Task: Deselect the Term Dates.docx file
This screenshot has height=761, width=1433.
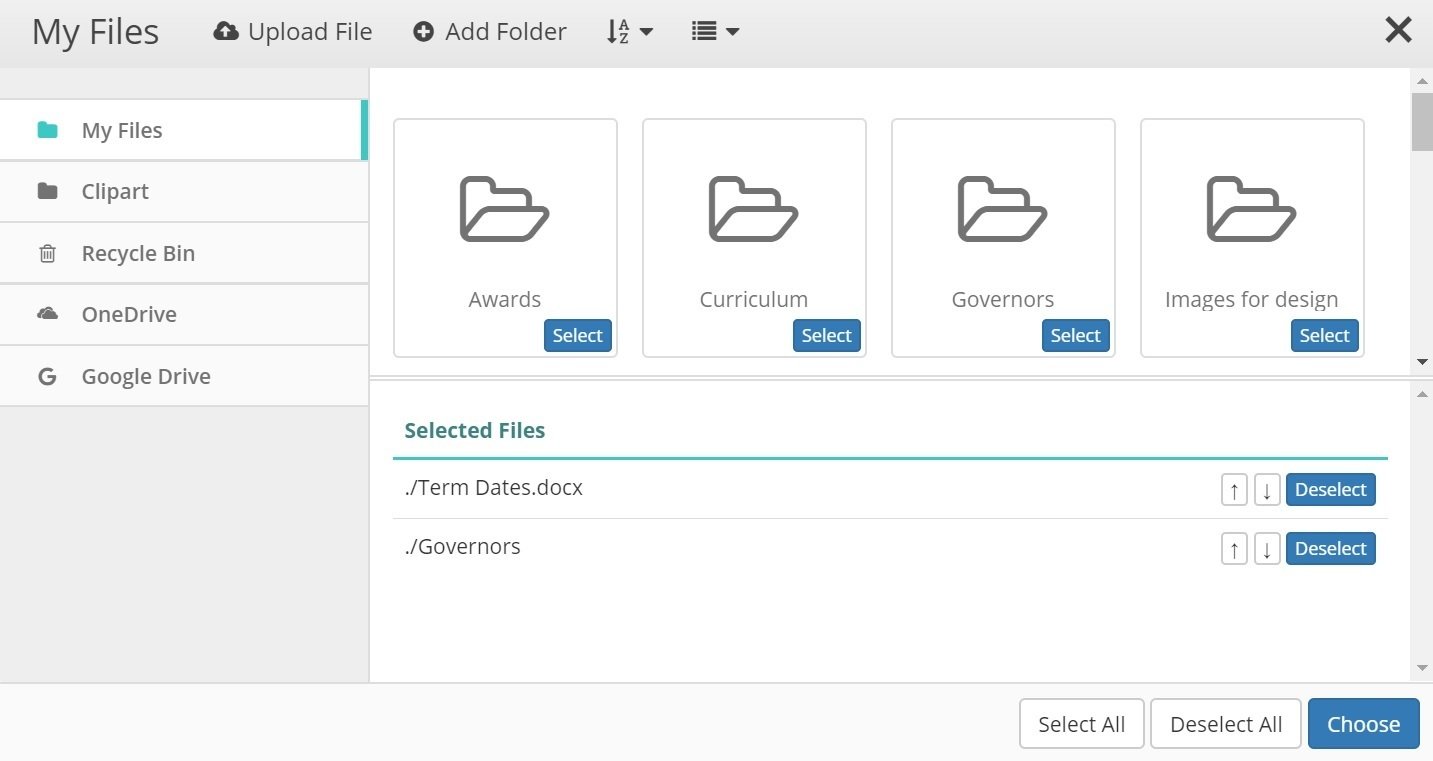Action: (1331, 490)
